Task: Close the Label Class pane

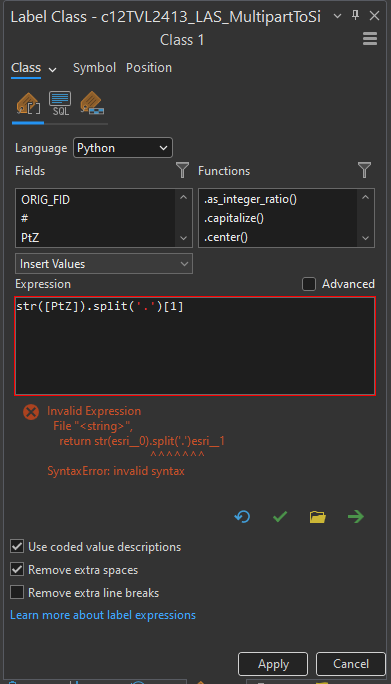Action: (x=374, y=16)
